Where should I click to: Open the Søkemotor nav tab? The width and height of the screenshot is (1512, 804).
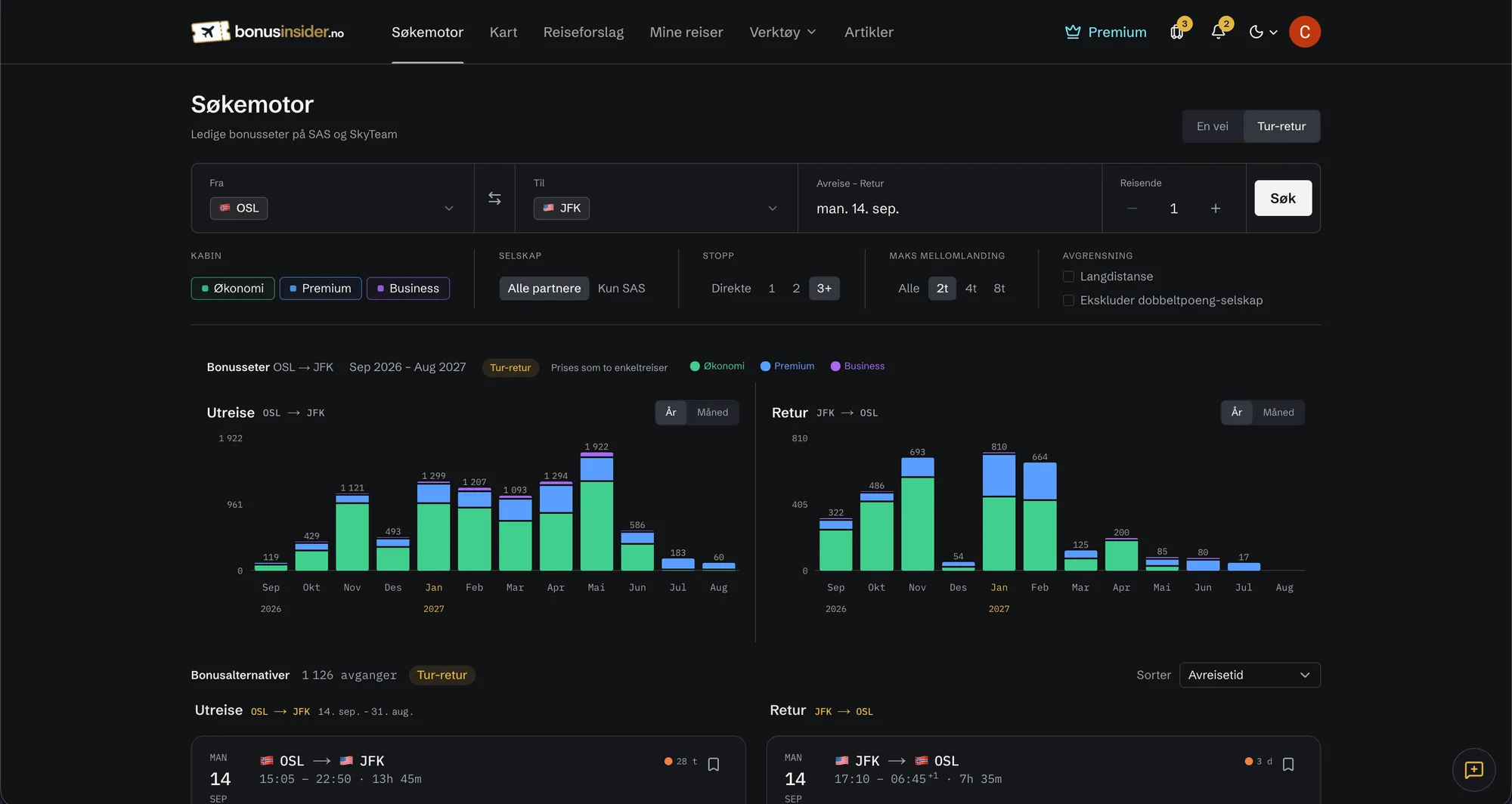pos(427,32)
